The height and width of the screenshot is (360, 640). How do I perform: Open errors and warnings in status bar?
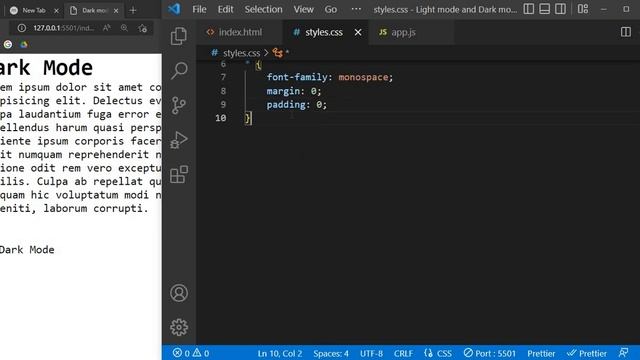(191, 353)
